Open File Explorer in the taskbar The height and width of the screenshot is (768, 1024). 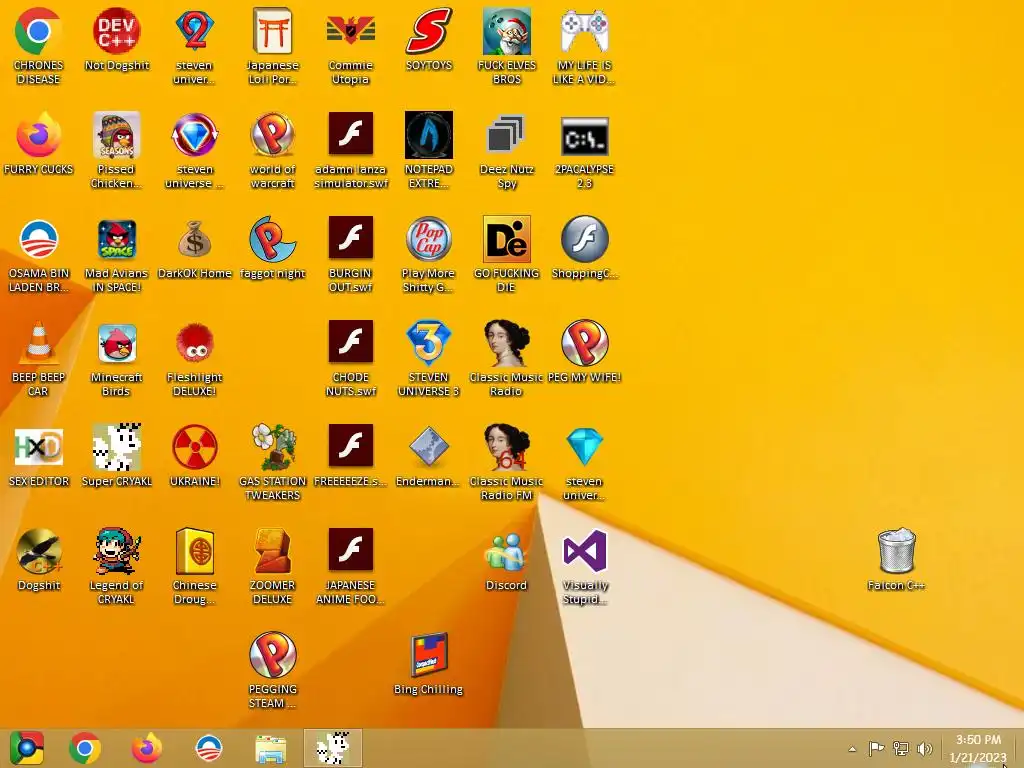270,748
